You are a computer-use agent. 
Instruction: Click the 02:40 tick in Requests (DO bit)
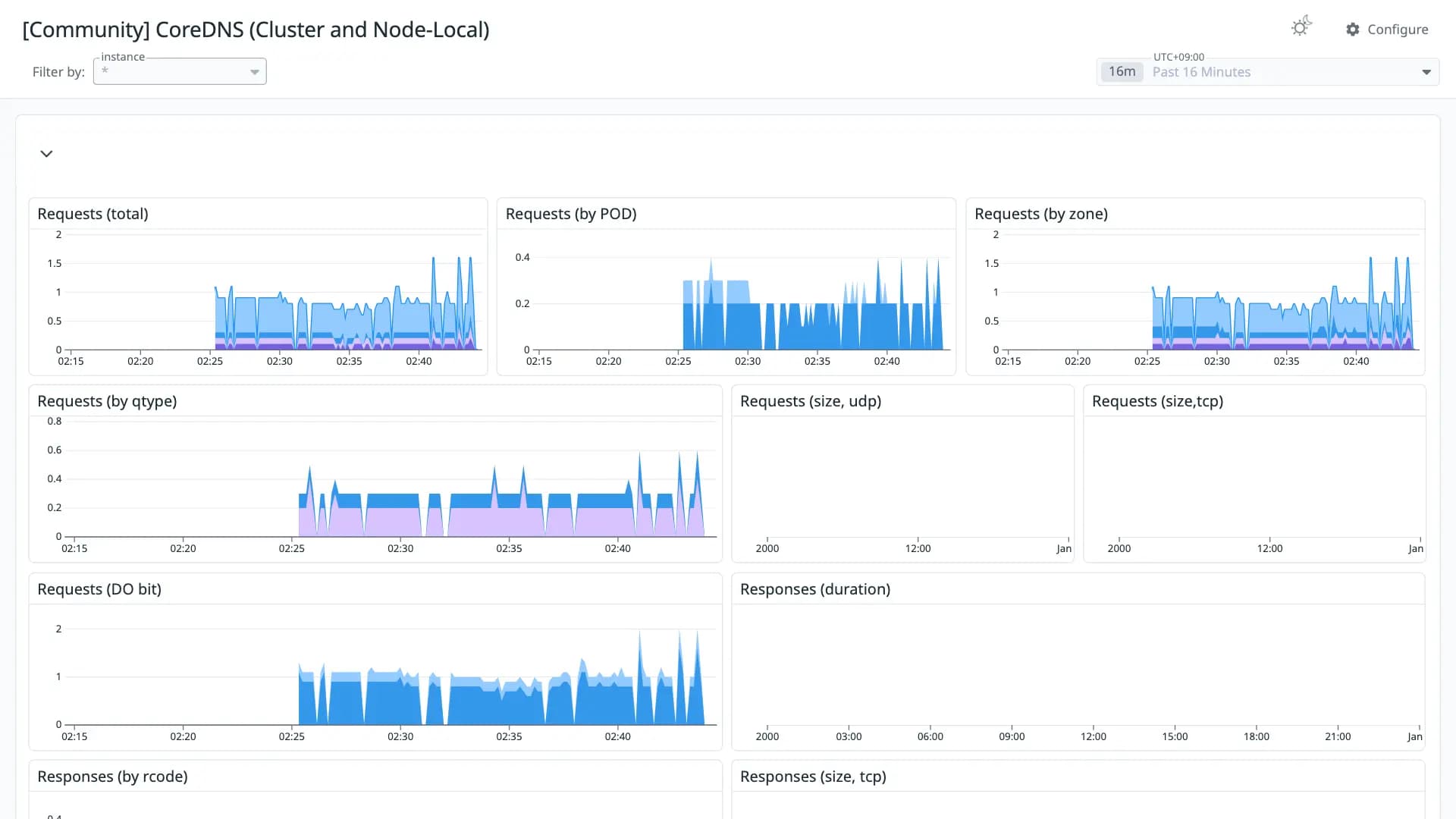click(x=617, y=736)
